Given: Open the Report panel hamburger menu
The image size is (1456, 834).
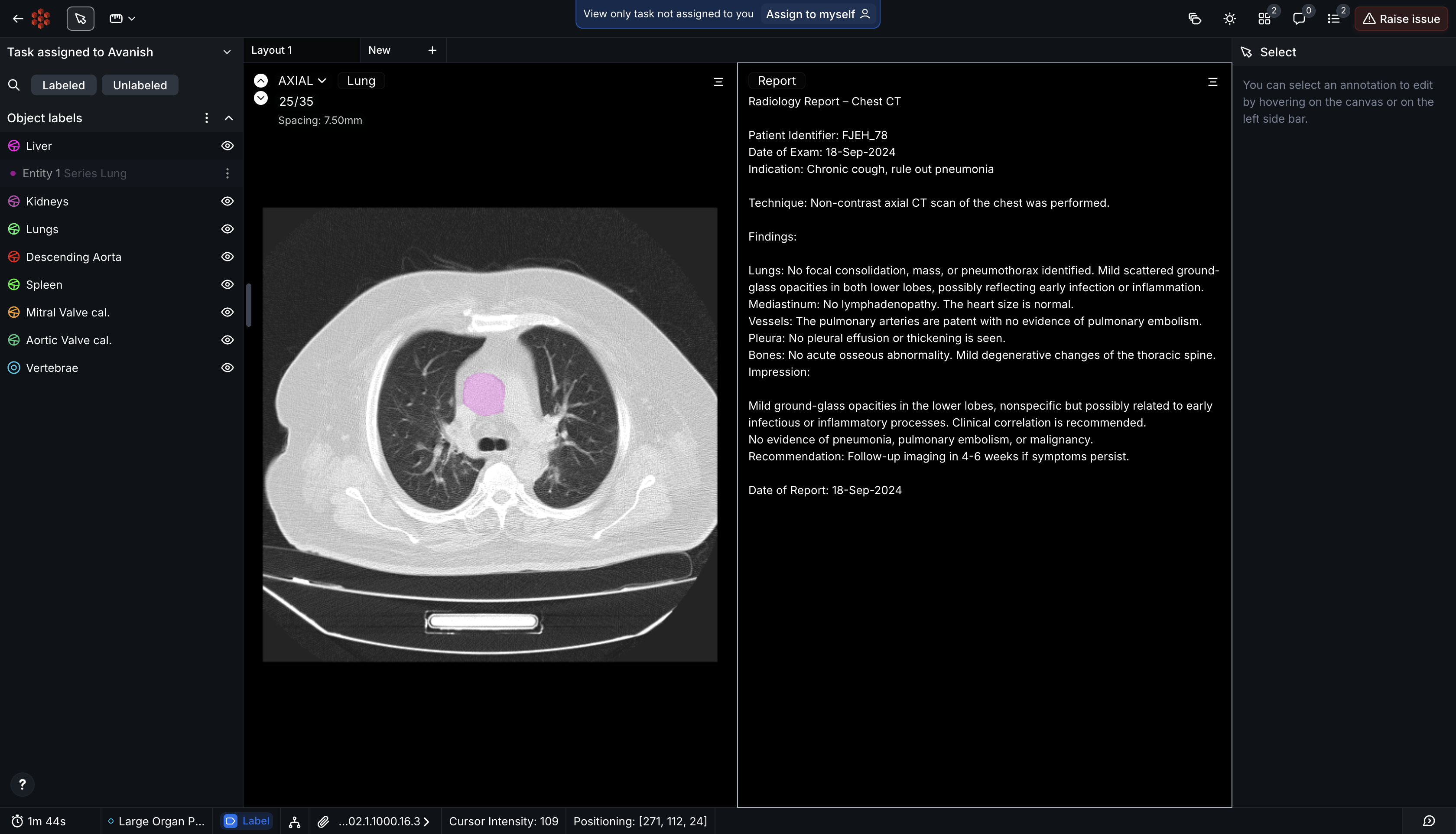Looking at the screenshot, I should click(x=1212, y=82).
